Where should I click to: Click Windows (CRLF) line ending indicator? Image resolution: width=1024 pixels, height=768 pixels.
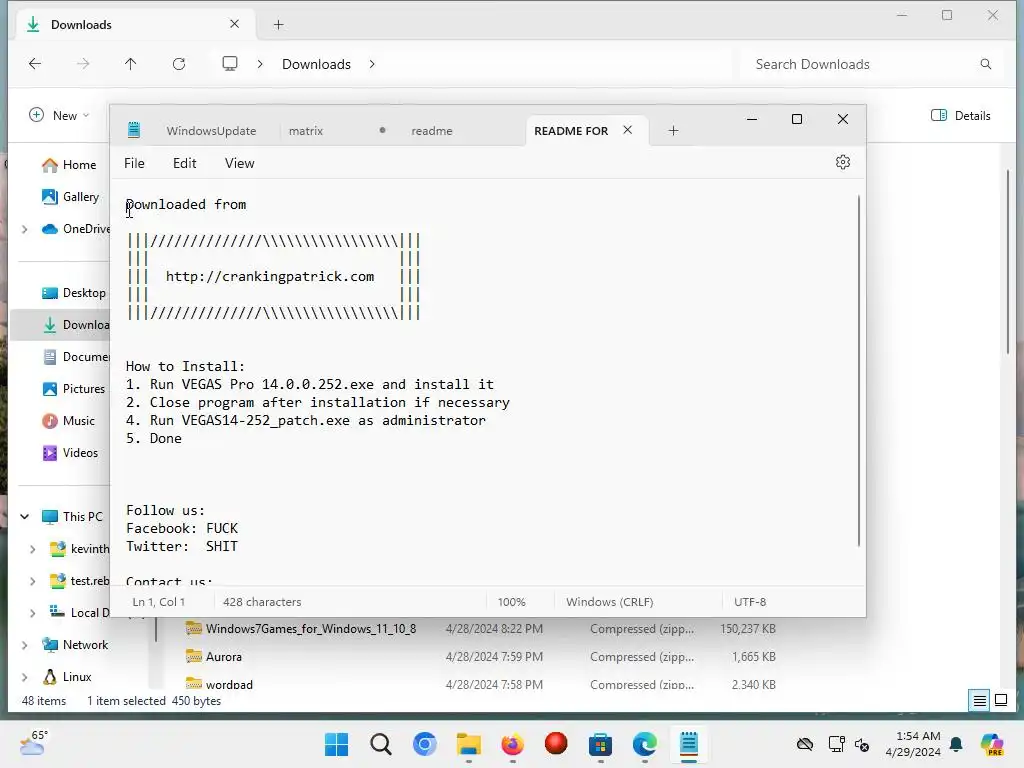[x=609, y=602]
